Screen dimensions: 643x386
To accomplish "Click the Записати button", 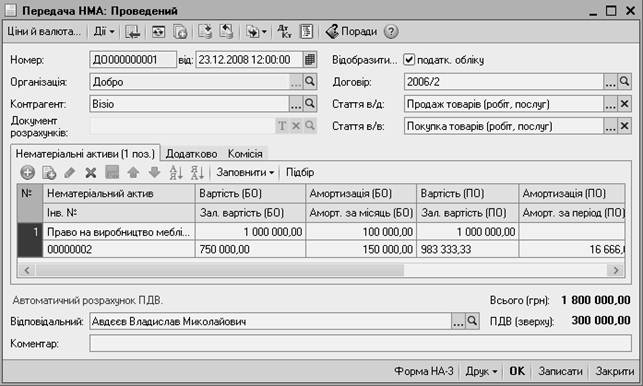I will coord(560,371).
